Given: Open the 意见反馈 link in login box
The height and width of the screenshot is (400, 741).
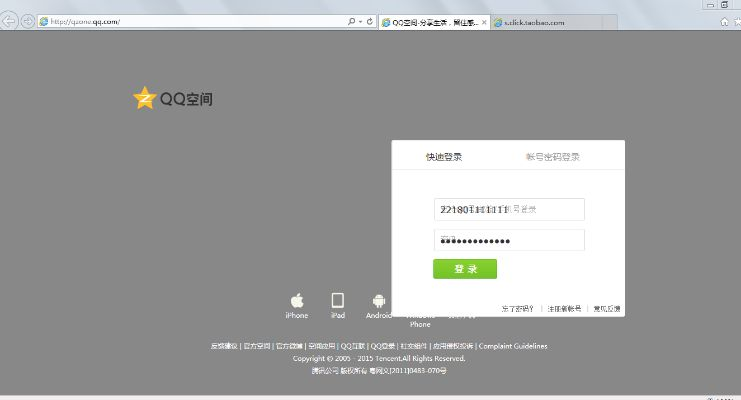Looking at the screenshot, I should (607, 309).
